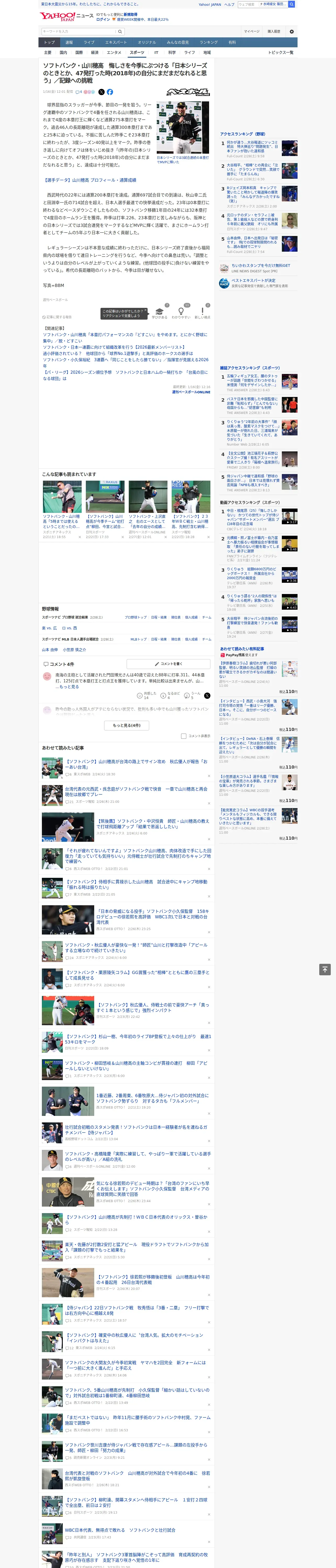Viewport: 336px width, 1568px height.
Task: Open settings via the gear icon
Action: pos(292,32)
